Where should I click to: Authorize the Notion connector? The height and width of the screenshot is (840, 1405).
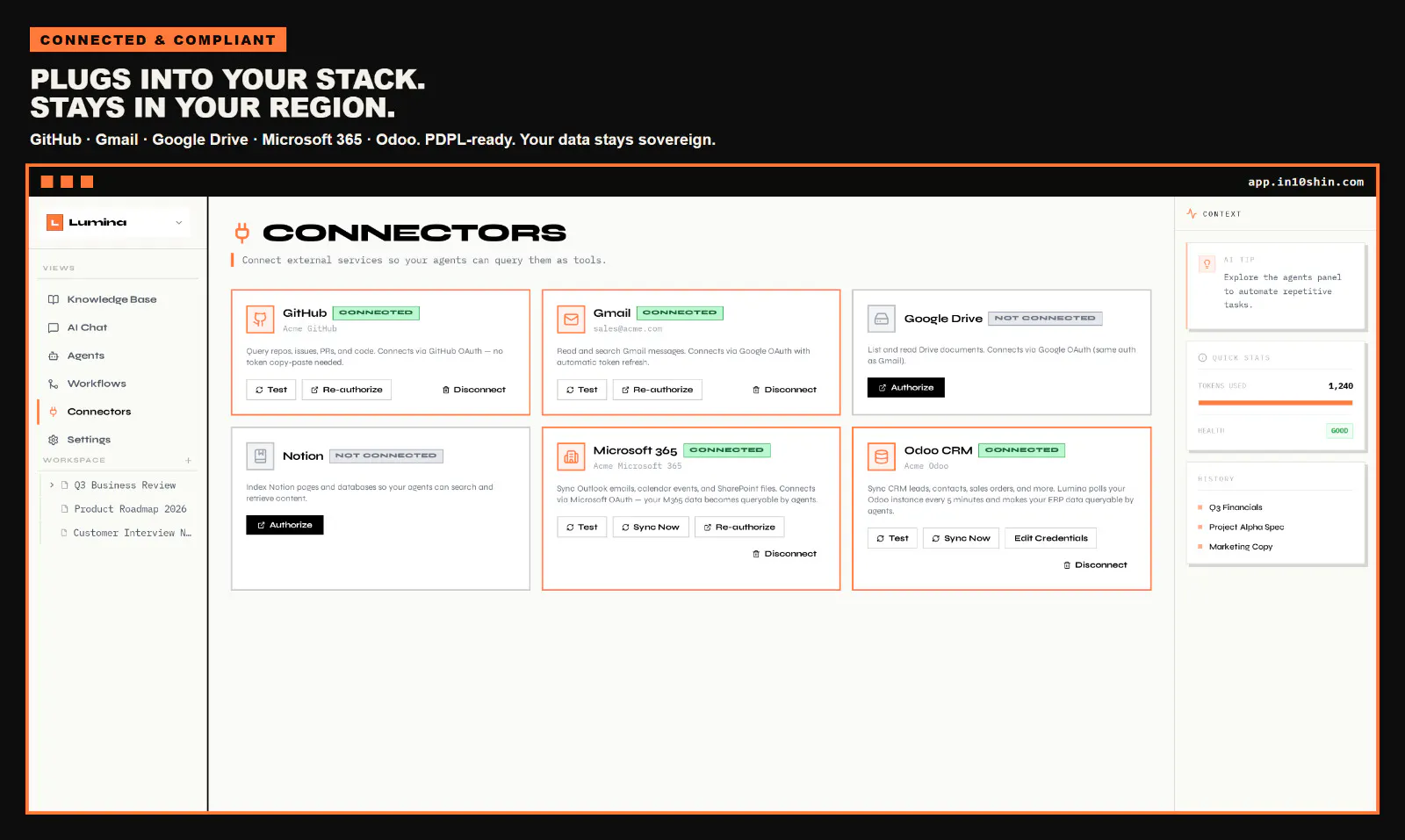point(285,525)
